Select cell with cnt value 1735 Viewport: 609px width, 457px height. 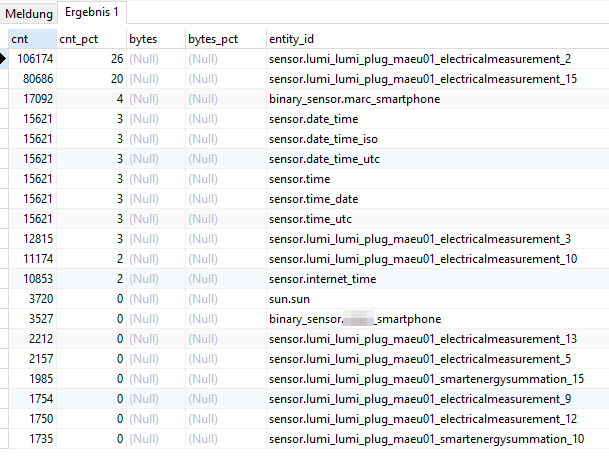coord(33,439)
